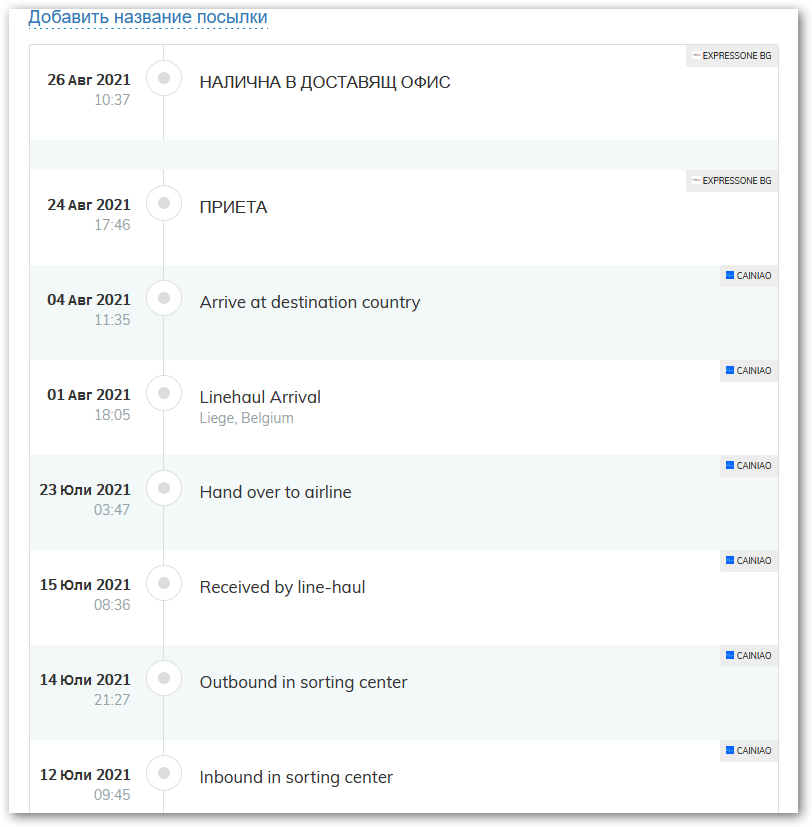Click timeline dot for 26 Авг 2021
Viewport: 812px width, 827px height.
click(164, 78)
